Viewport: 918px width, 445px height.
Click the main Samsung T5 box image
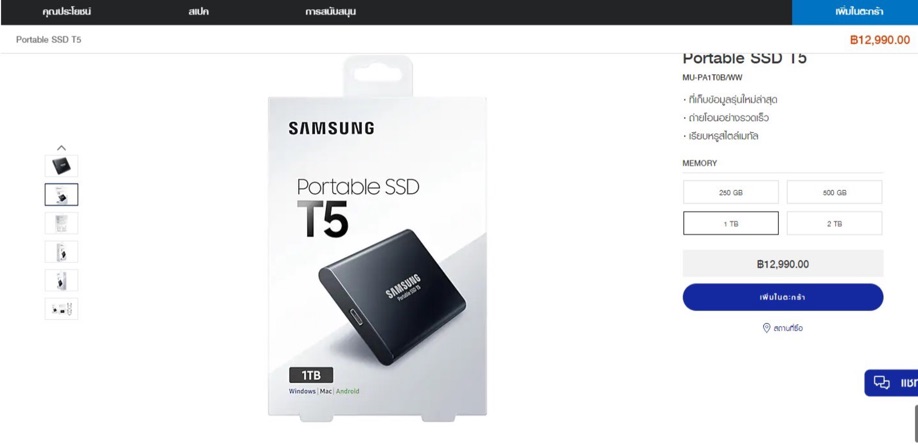pos(377,239)
